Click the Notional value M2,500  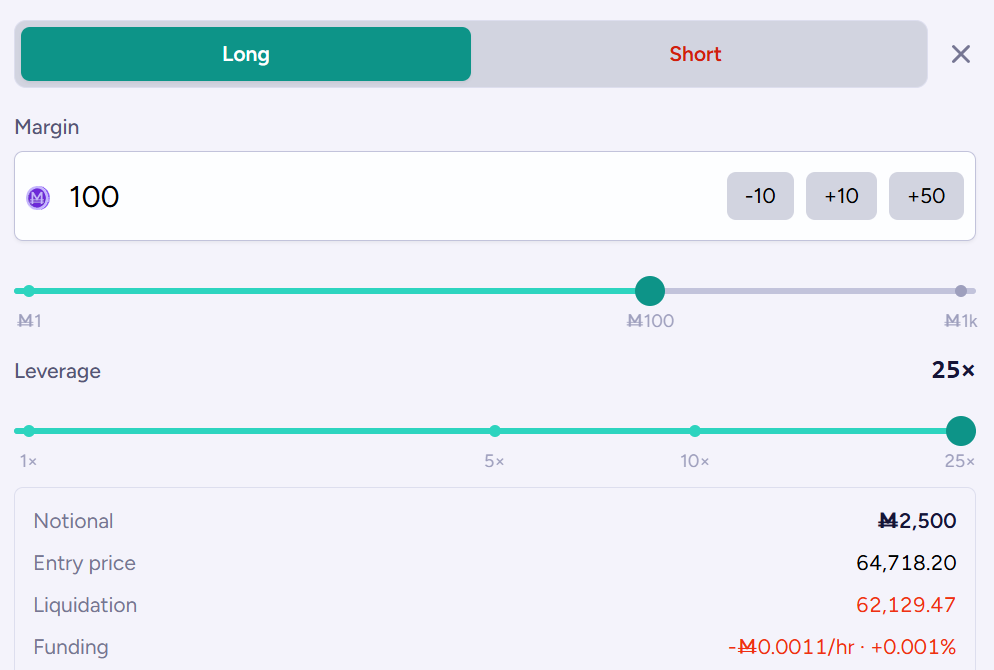917,521
